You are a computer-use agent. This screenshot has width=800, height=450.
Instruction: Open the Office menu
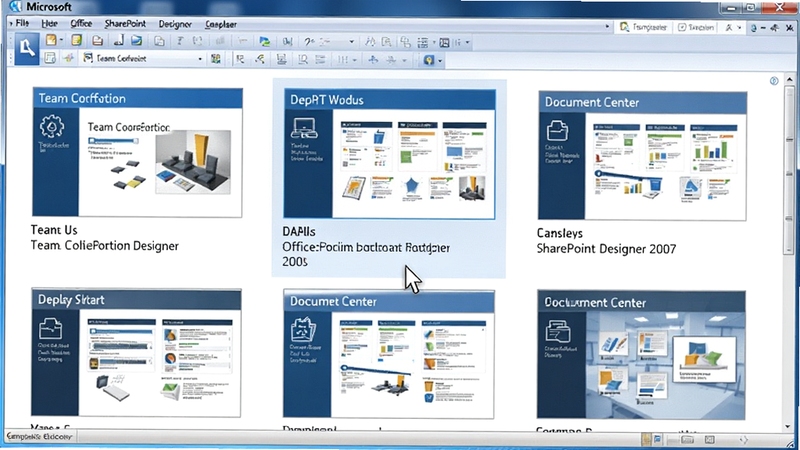[81, 23]
